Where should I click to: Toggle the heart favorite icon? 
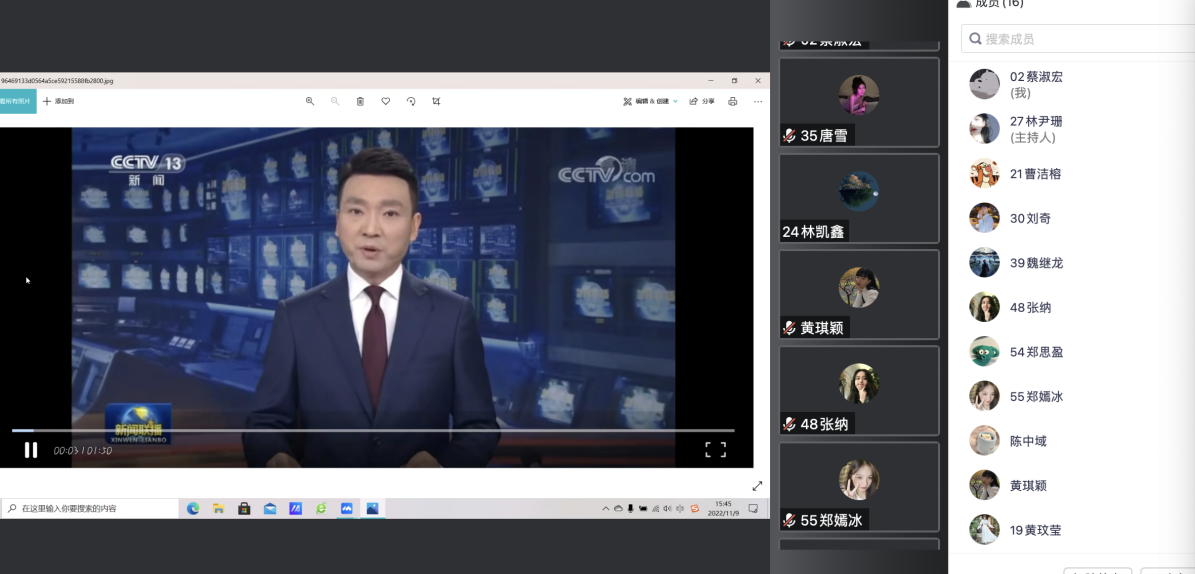click(385, 101)
